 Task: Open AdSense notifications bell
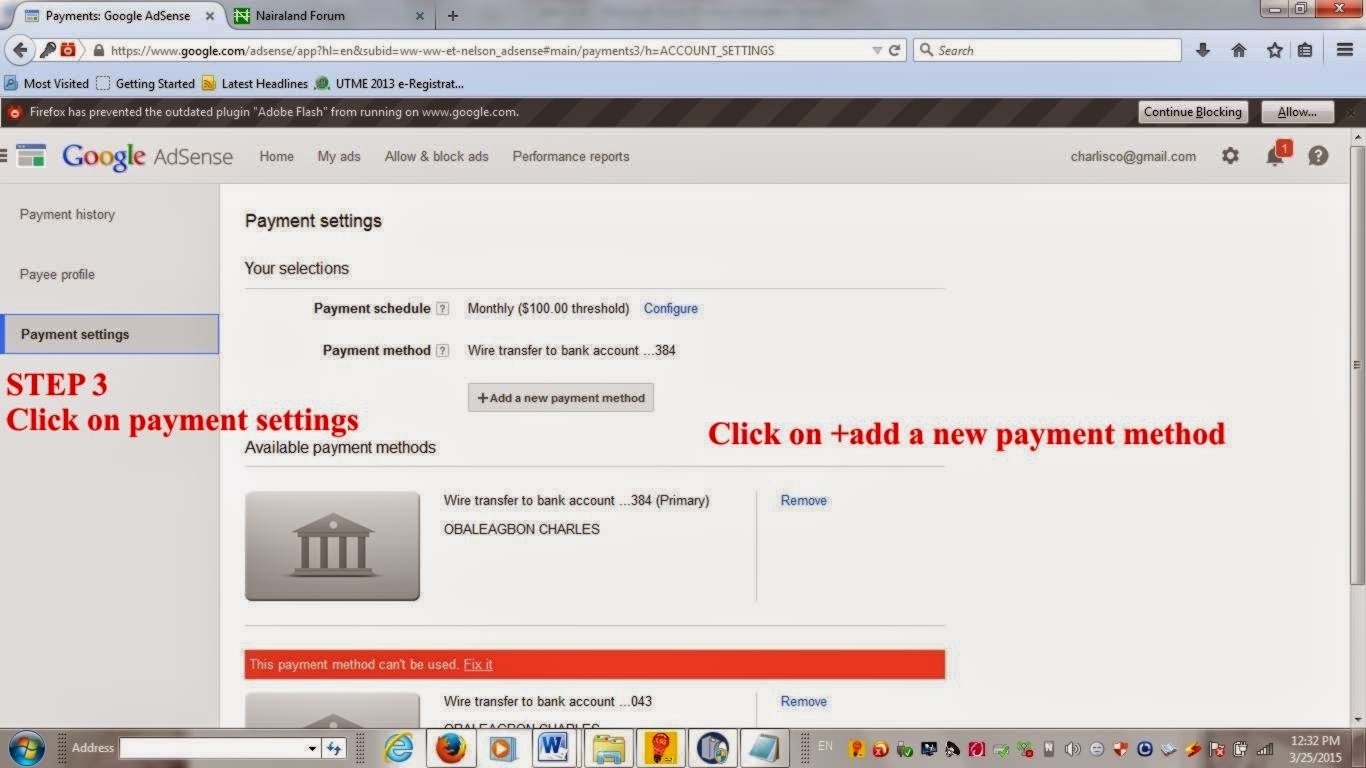tap(1275, 155)
